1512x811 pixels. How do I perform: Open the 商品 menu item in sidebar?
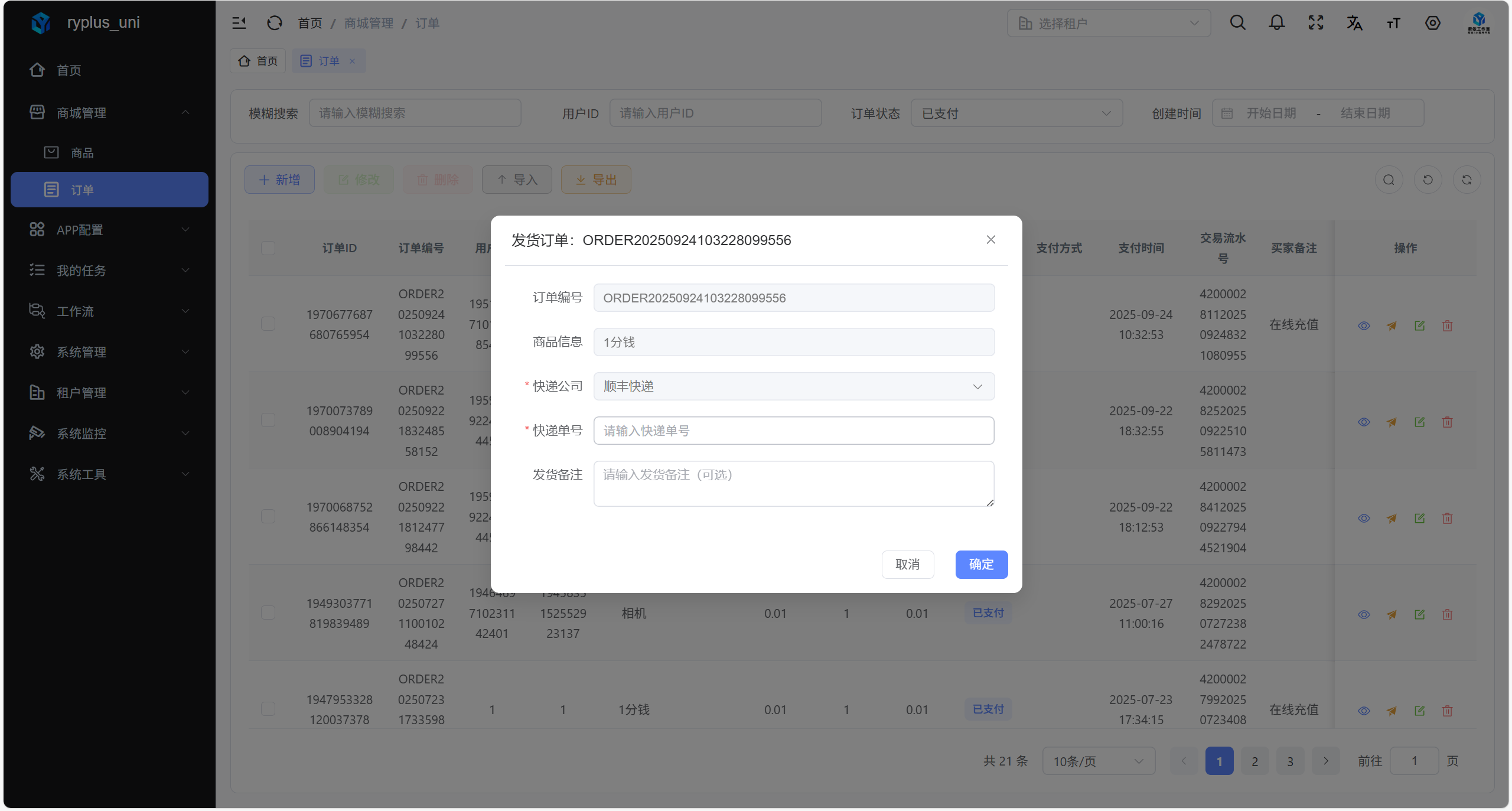(x=82, y=153)
